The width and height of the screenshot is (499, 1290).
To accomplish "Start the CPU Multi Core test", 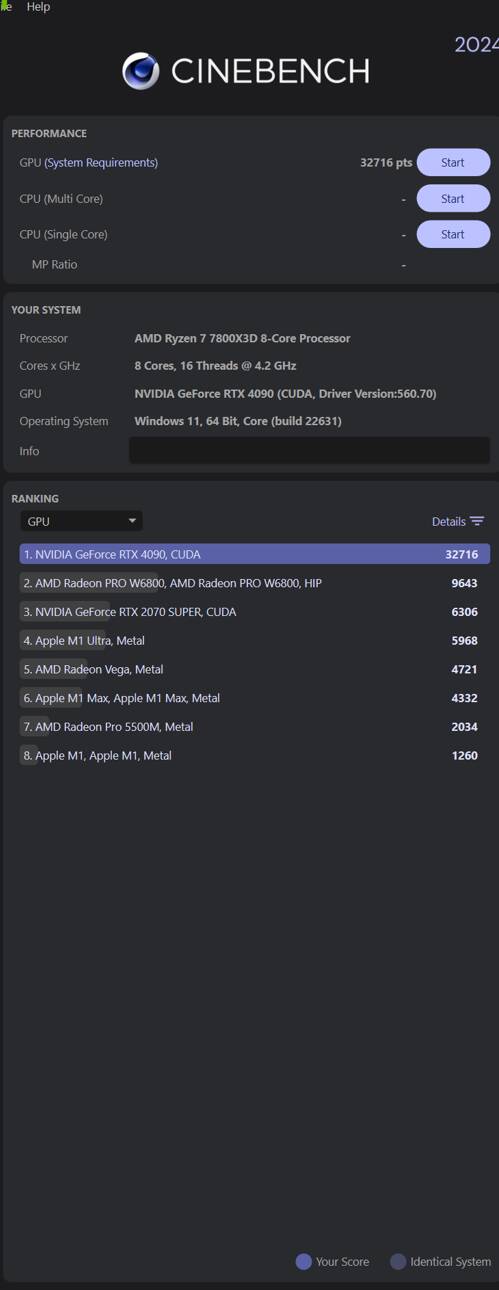I will (x=453, y=198).
